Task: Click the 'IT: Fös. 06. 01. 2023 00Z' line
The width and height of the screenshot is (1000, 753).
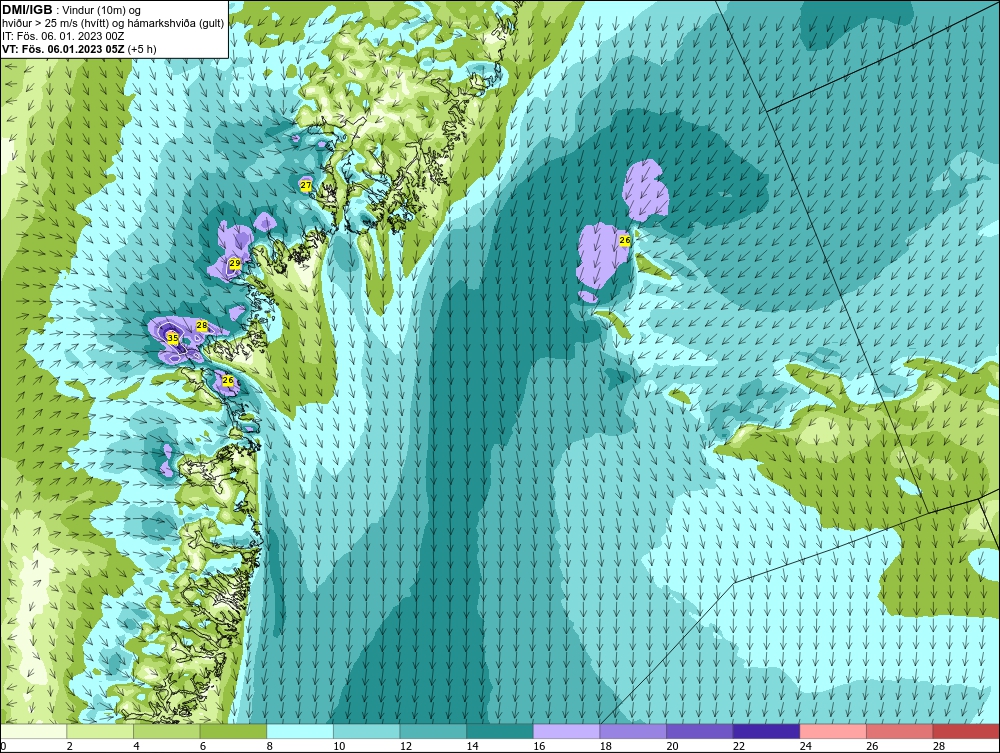Action: [x=63, y=36]
